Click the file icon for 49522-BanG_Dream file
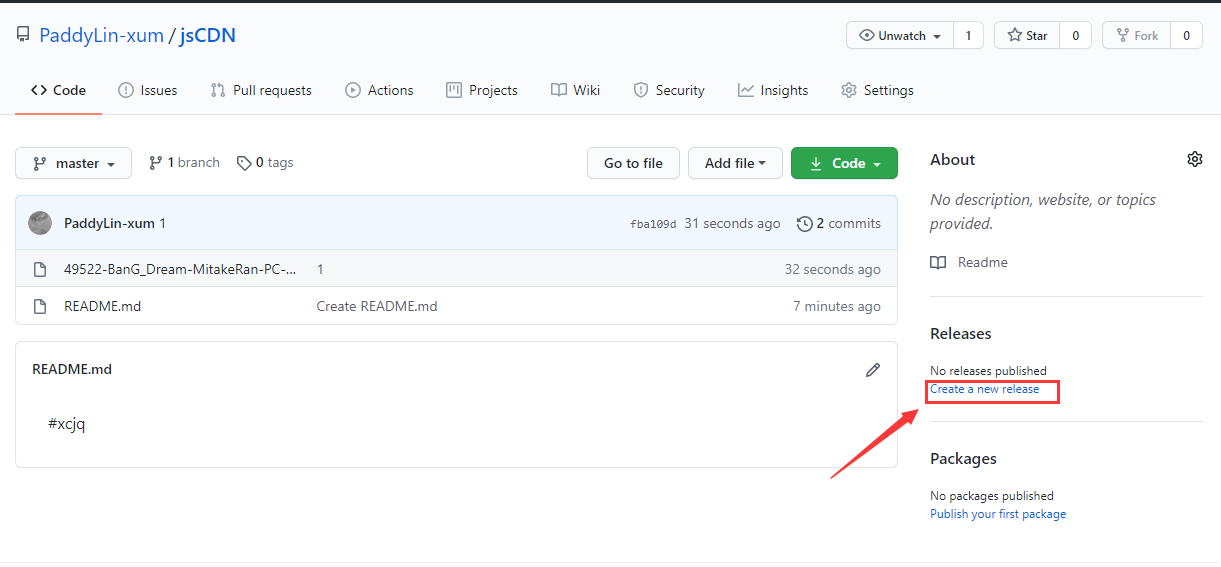This screenshot has width=1221, height=567. [x=40, y=269]
